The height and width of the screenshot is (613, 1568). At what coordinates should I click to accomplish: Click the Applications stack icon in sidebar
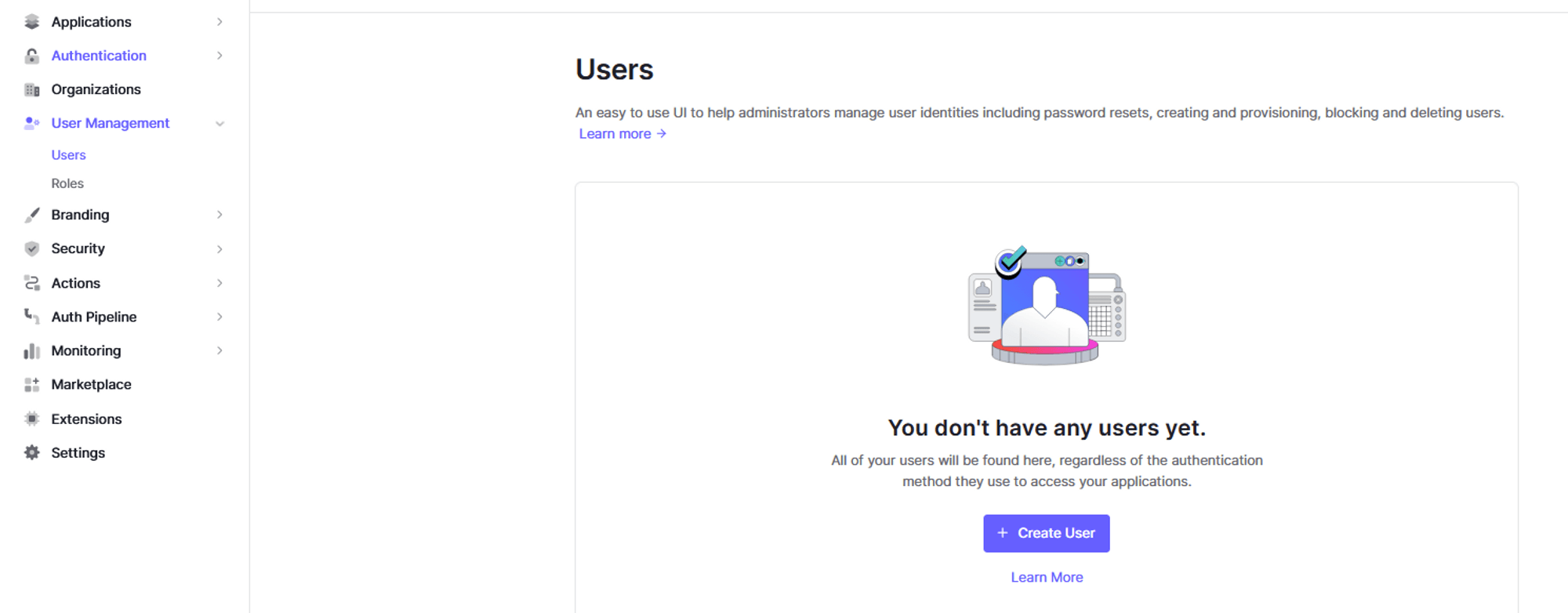tap(31, 22)
